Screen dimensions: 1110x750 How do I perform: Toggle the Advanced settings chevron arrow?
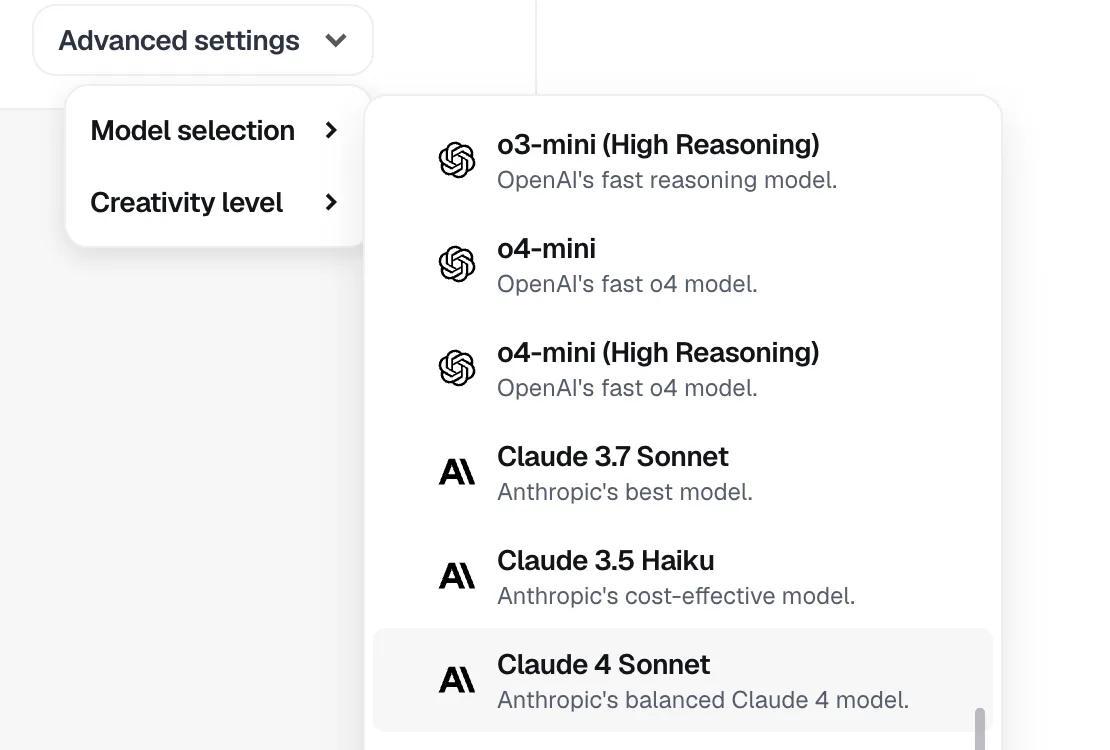coord(336,41)
